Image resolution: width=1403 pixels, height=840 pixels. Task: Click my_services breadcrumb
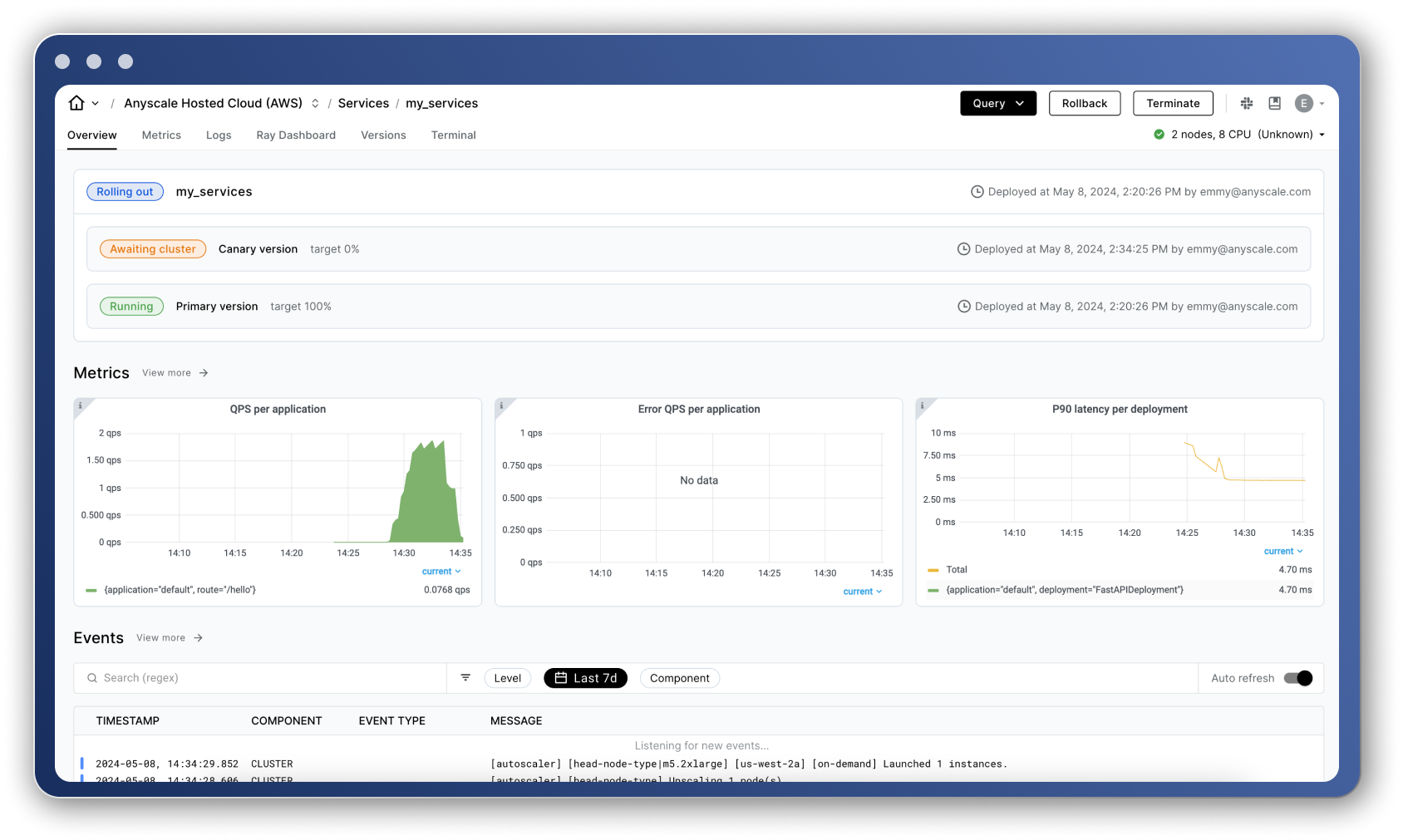(x=441, y=103)
